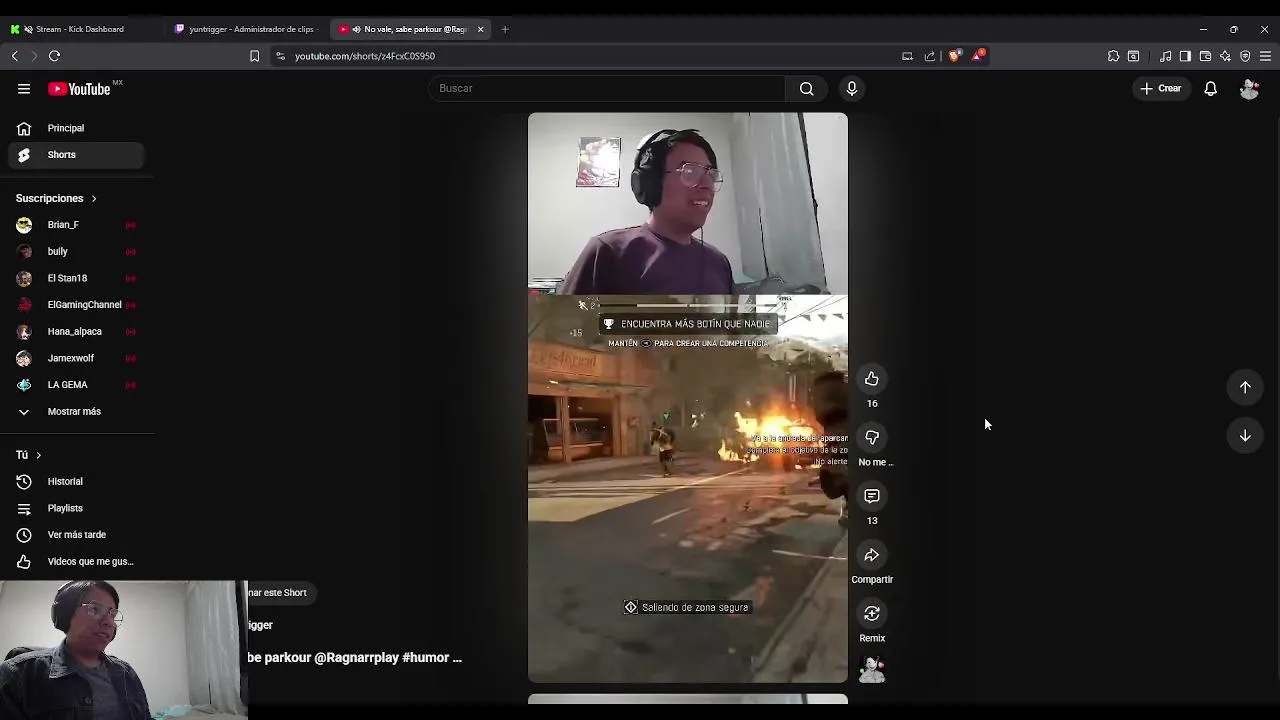Open the YouTube hamburger guide menu
1280x720 pixels.
tap(24, 89)
